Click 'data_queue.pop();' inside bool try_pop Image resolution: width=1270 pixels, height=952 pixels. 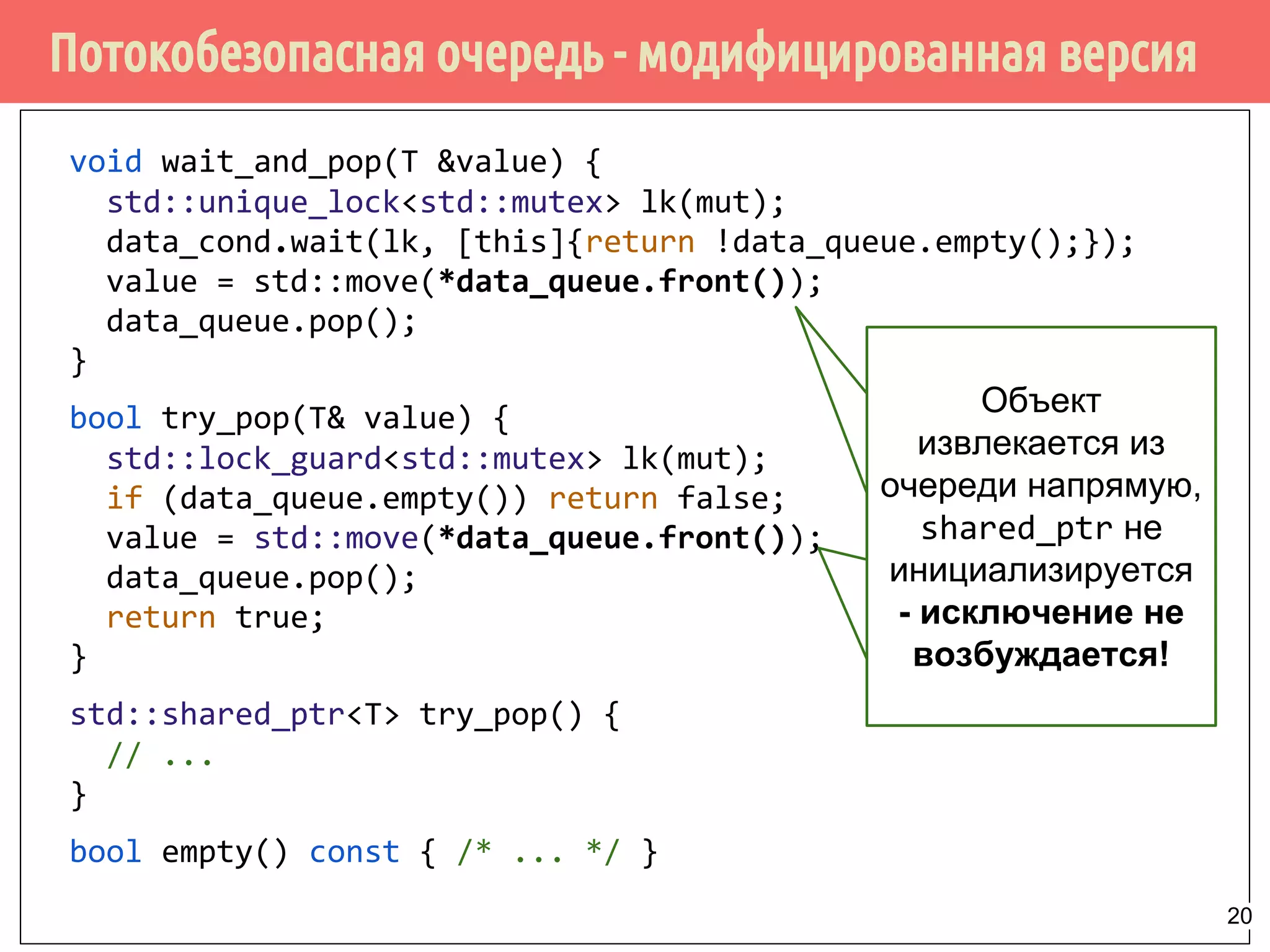click(261, 579)
